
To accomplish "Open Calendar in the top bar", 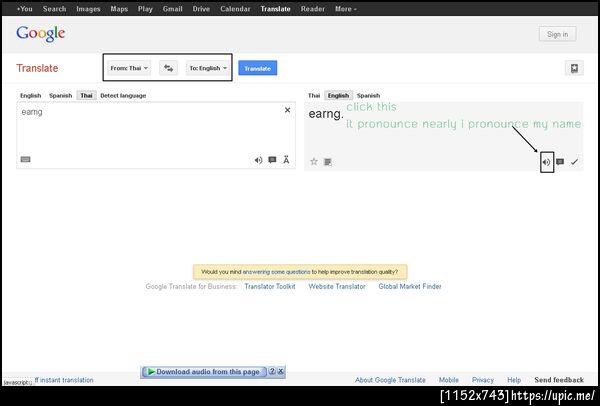I will click(235, 9).
